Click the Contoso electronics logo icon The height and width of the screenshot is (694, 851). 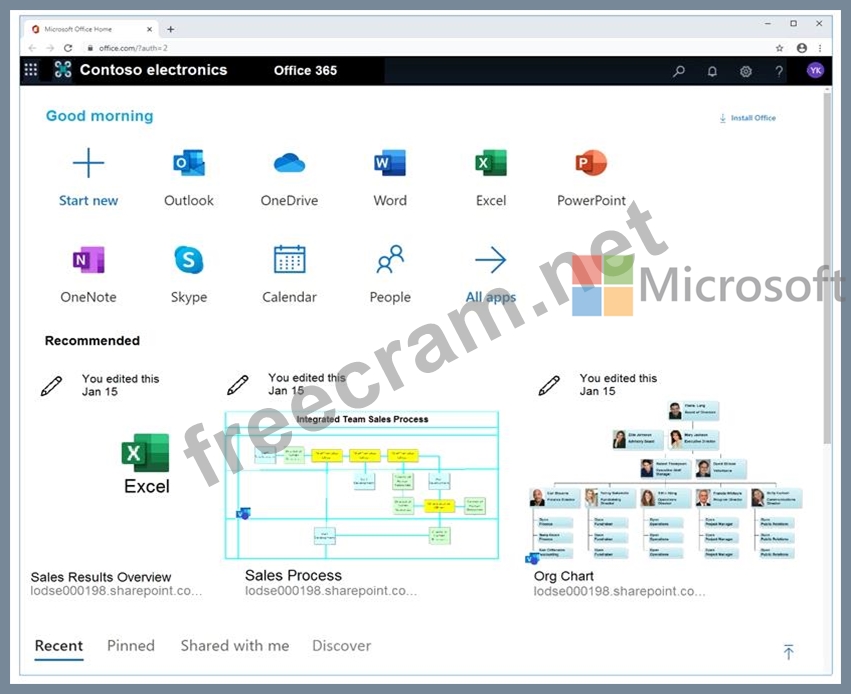(x=62, y=69)
